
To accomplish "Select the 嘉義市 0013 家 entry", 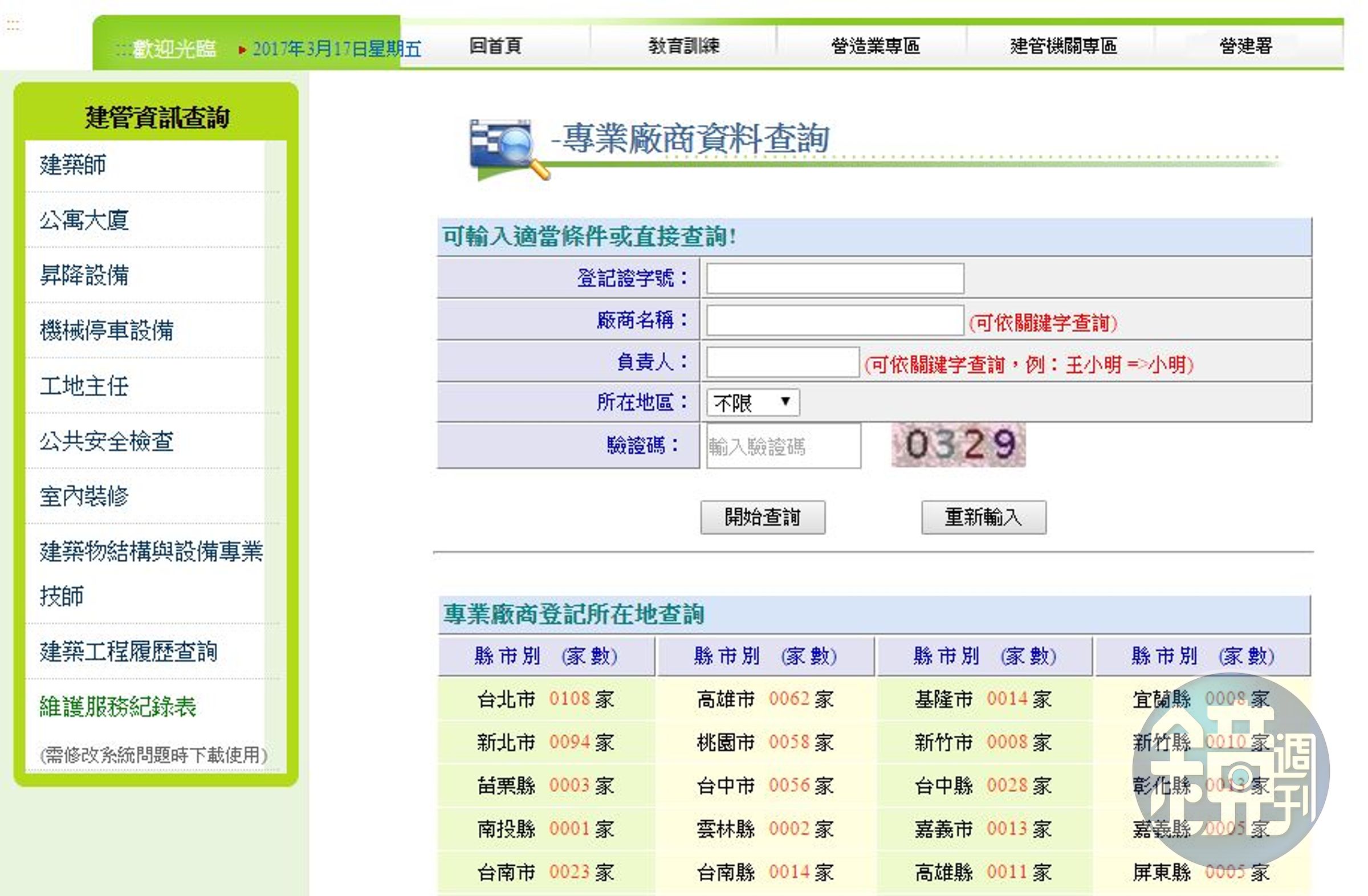I will click(983, 829).
